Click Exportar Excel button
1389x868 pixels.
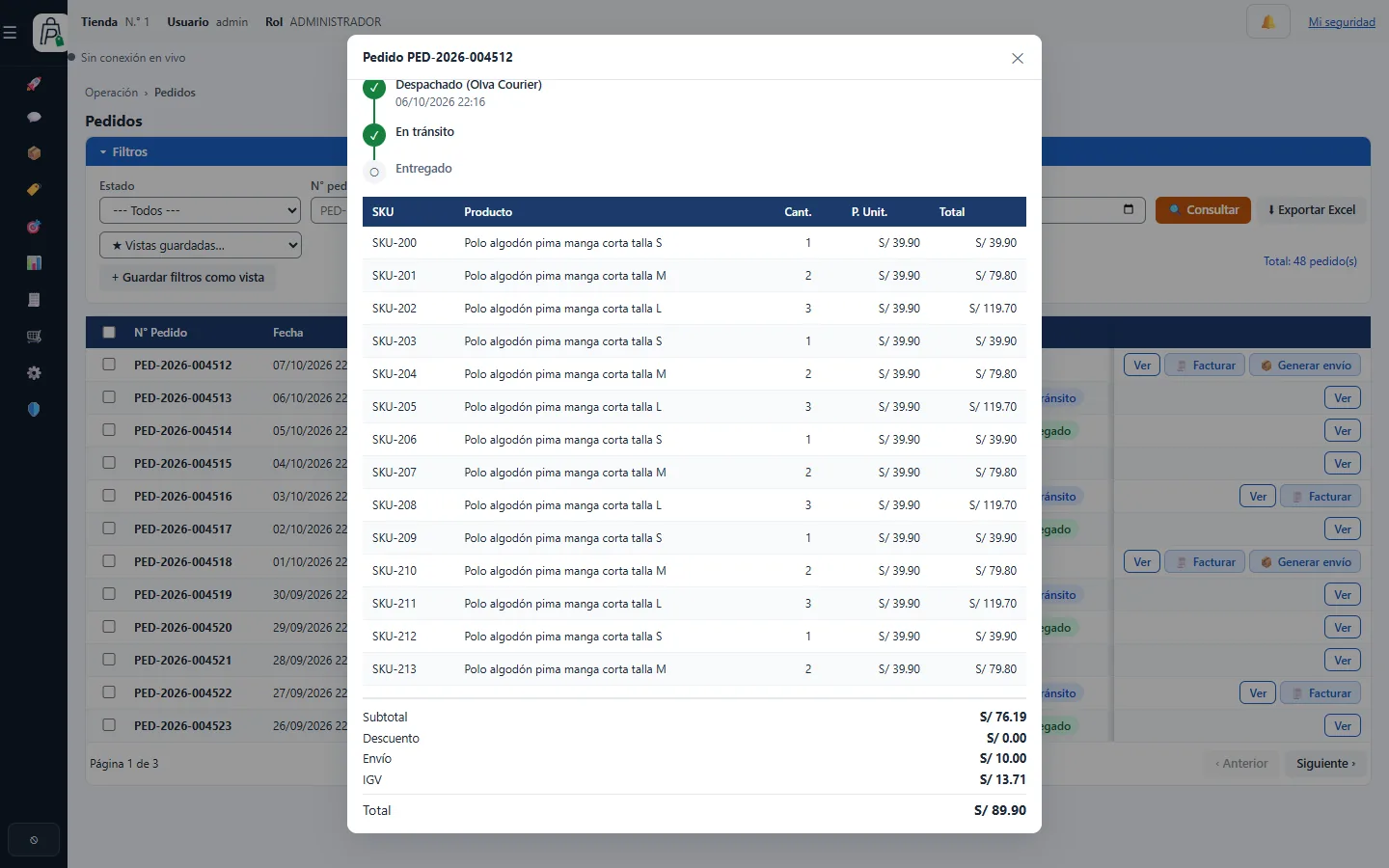pyautogui.click(x=1312, y=210)
